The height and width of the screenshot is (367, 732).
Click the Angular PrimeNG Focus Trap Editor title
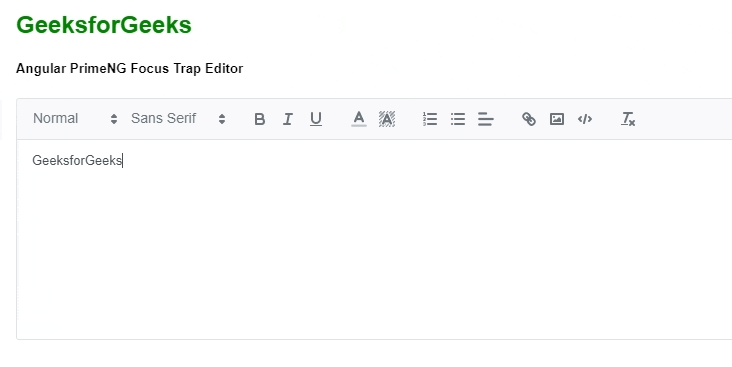click(129, 69)
